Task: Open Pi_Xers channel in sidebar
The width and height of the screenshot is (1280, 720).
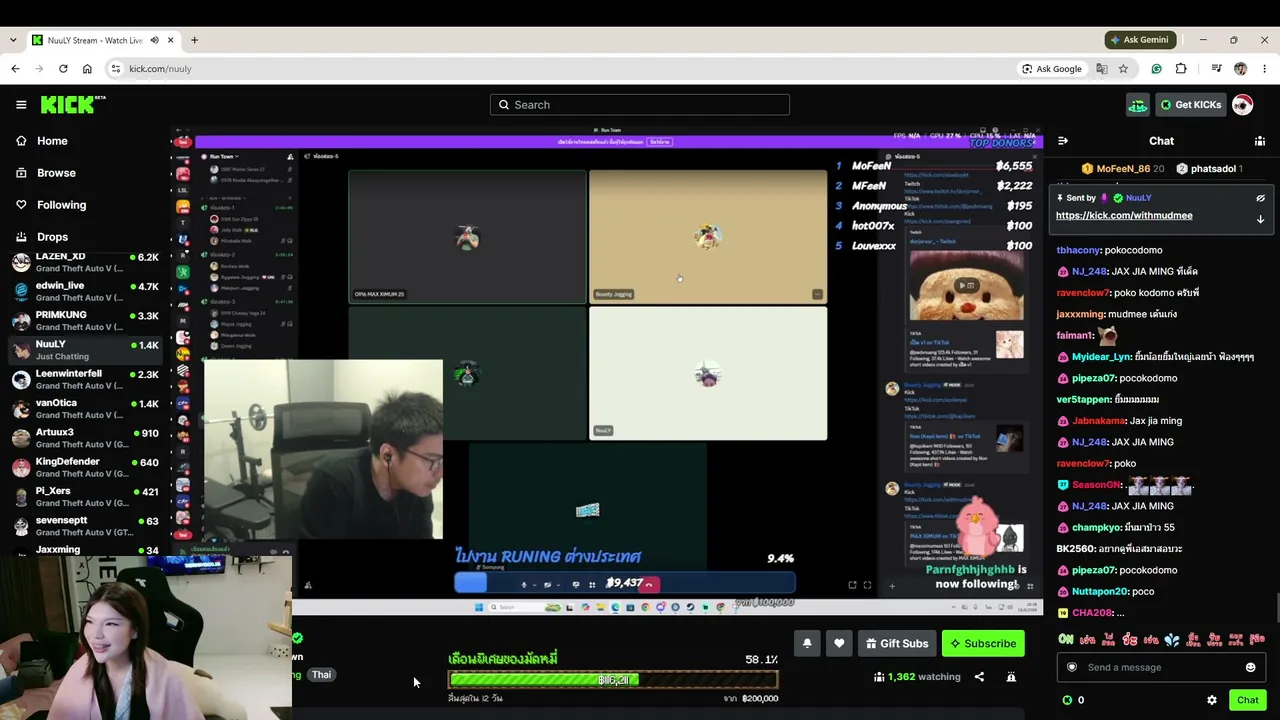Action: coord(85,496)
